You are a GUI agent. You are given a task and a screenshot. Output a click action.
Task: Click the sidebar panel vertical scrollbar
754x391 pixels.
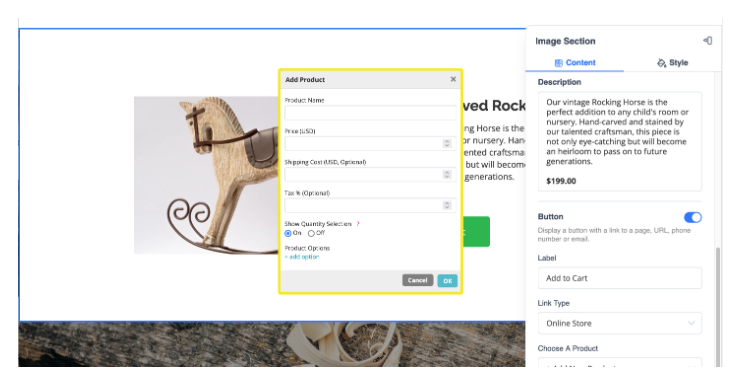tap(717, 307)
